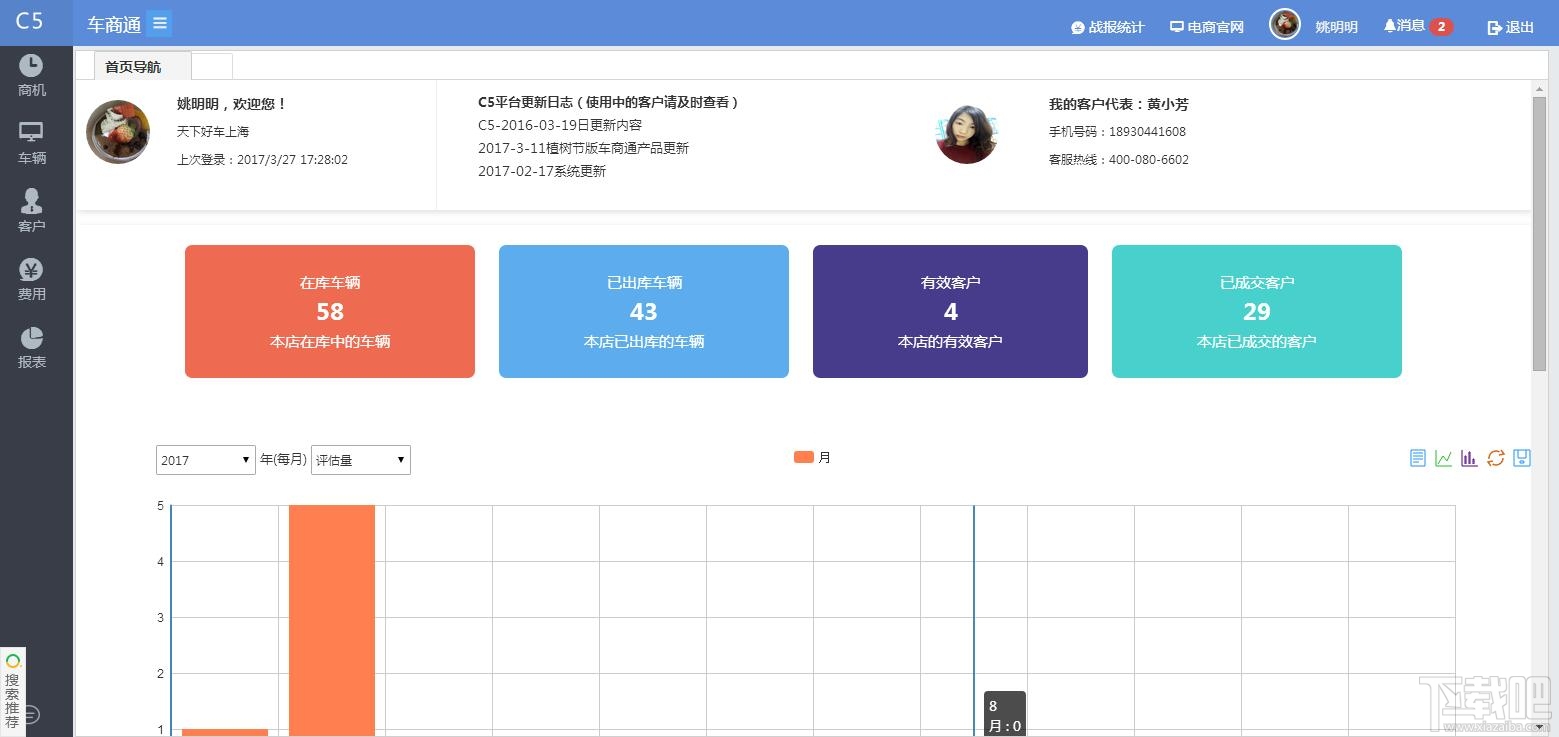
Task: Open the 车辆 vehicles section in sidebar
Action: point(32,144)
